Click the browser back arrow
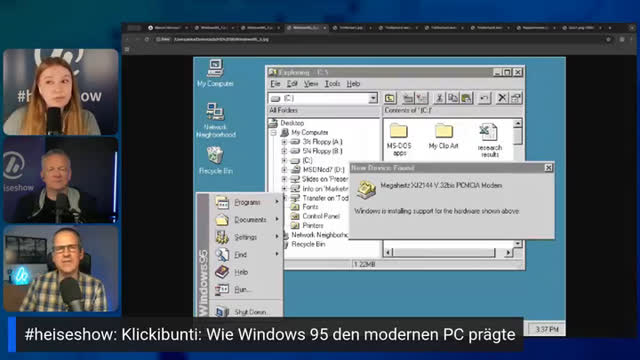The height and width of the screenshot is (360, 640). (x=128, y=40)
